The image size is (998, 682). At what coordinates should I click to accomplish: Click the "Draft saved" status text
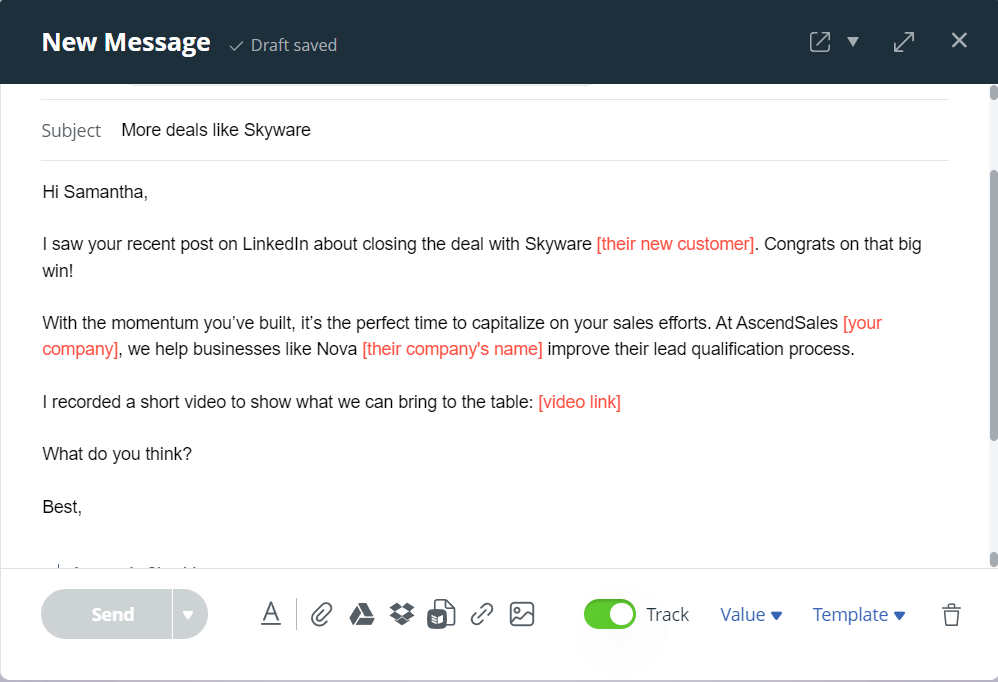click(x=293, y=45)
